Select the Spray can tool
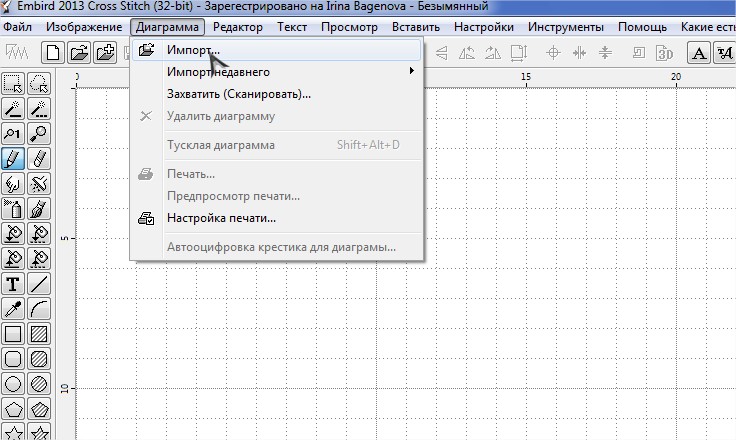 (14, 208)
